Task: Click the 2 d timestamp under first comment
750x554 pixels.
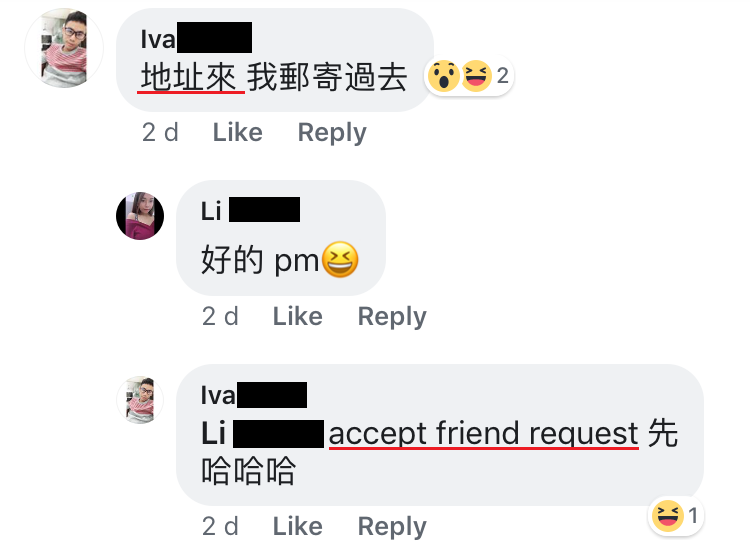Action: (x=160, y=132)
